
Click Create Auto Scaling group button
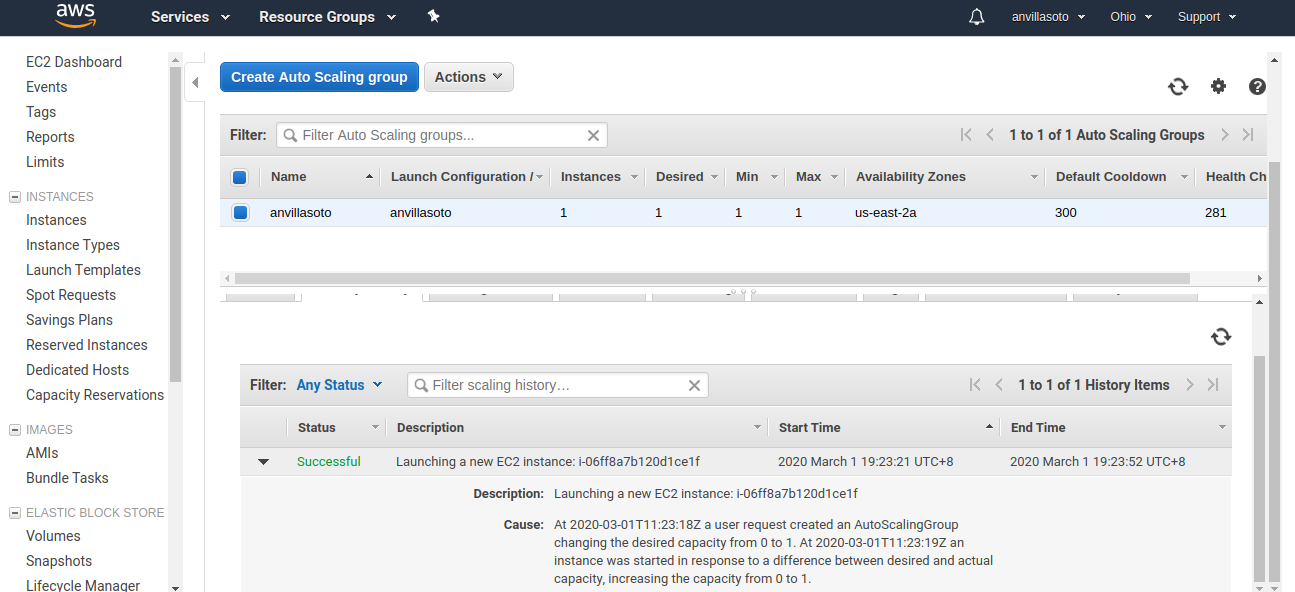[319, 77]
